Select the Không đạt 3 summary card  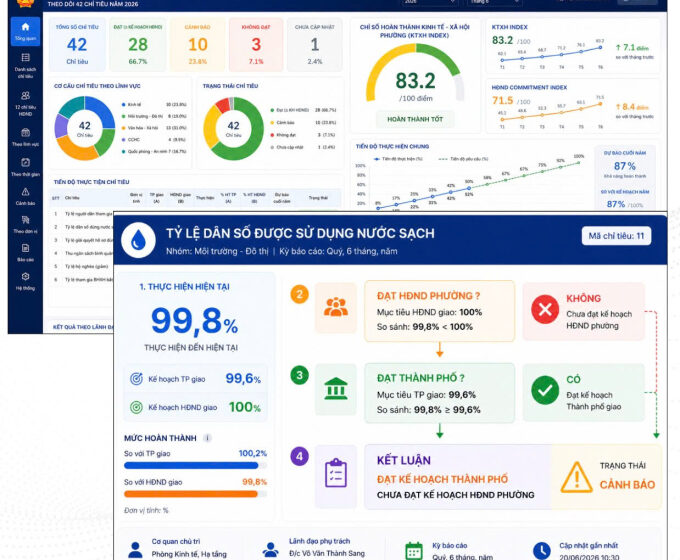[256, 45]
